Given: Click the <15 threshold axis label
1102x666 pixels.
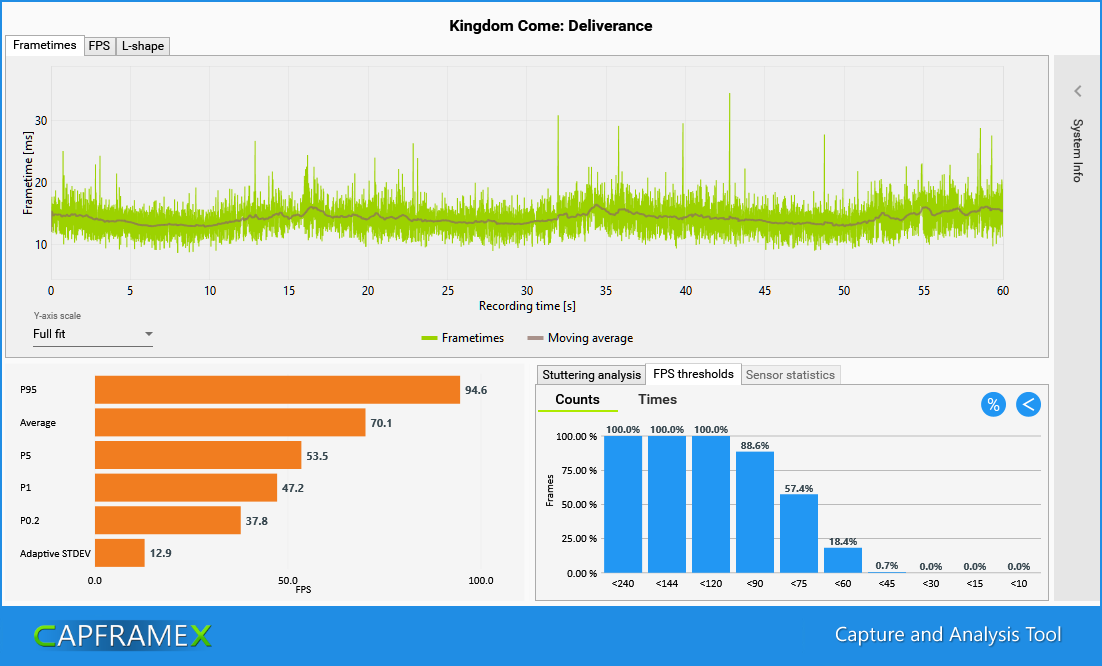Looking at the screenshot, I should click(975, 584).
